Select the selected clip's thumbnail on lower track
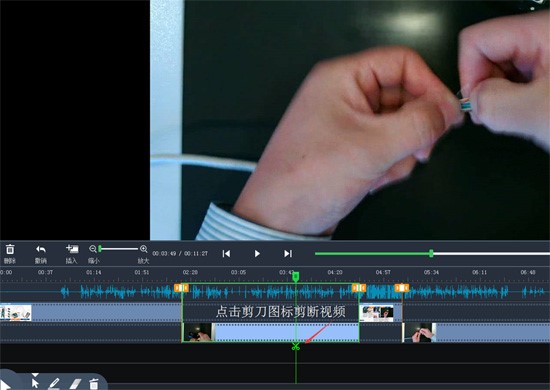 click(198, 332)
